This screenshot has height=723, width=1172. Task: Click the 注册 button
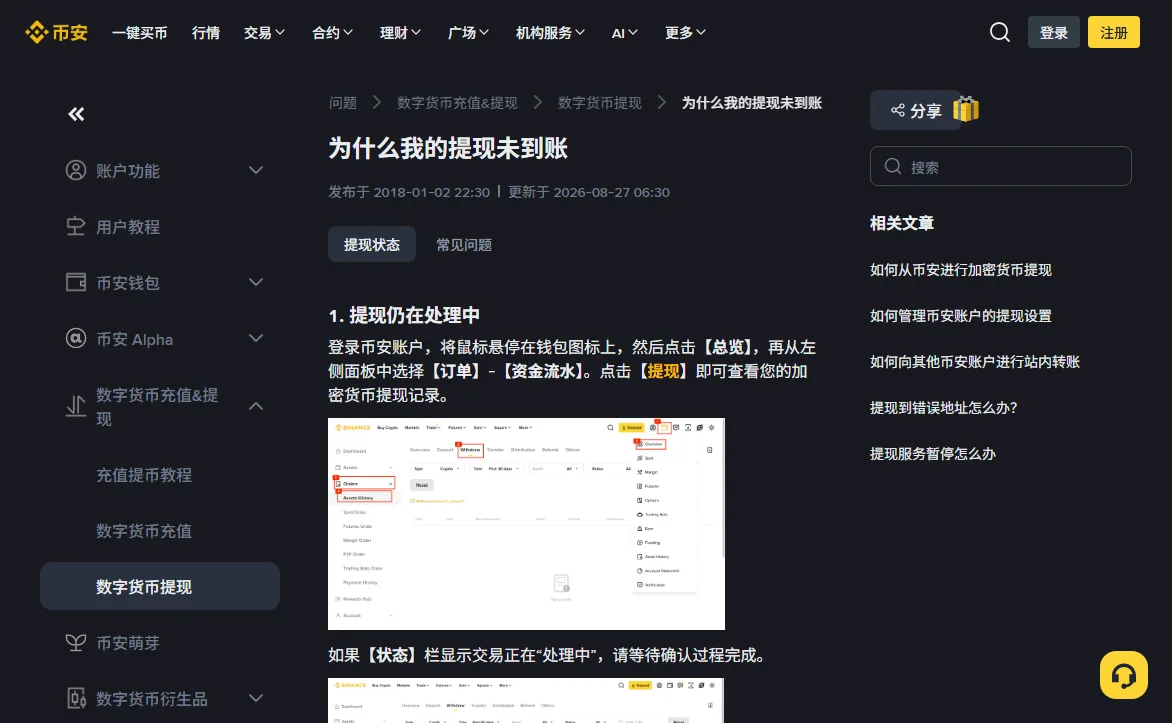(x=1114, y=32)
